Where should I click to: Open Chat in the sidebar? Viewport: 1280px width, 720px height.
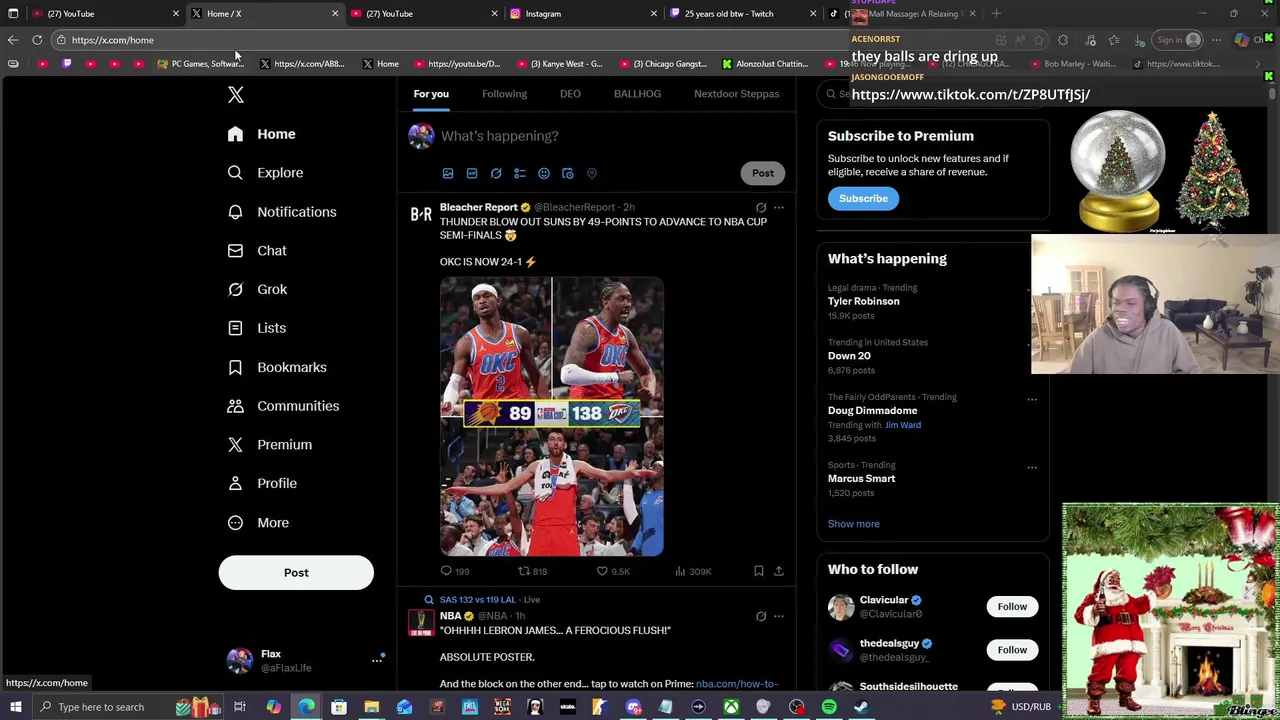pyautogui.click(x=257, y=251)
